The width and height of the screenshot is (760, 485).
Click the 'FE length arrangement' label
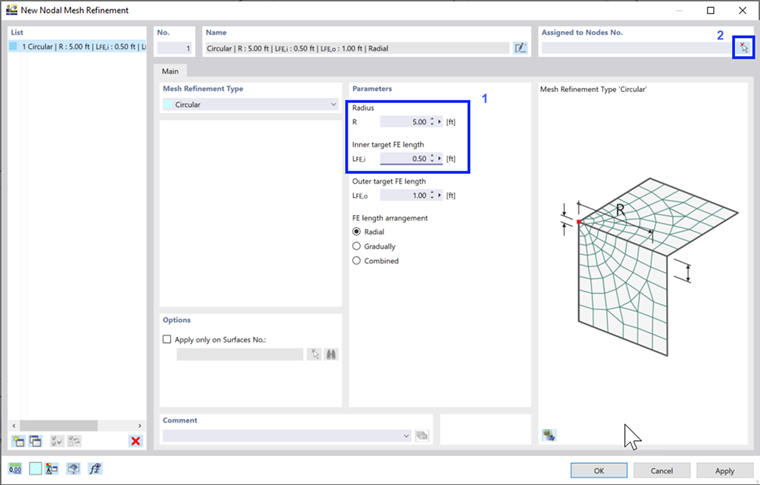click(x=390, y=218)
